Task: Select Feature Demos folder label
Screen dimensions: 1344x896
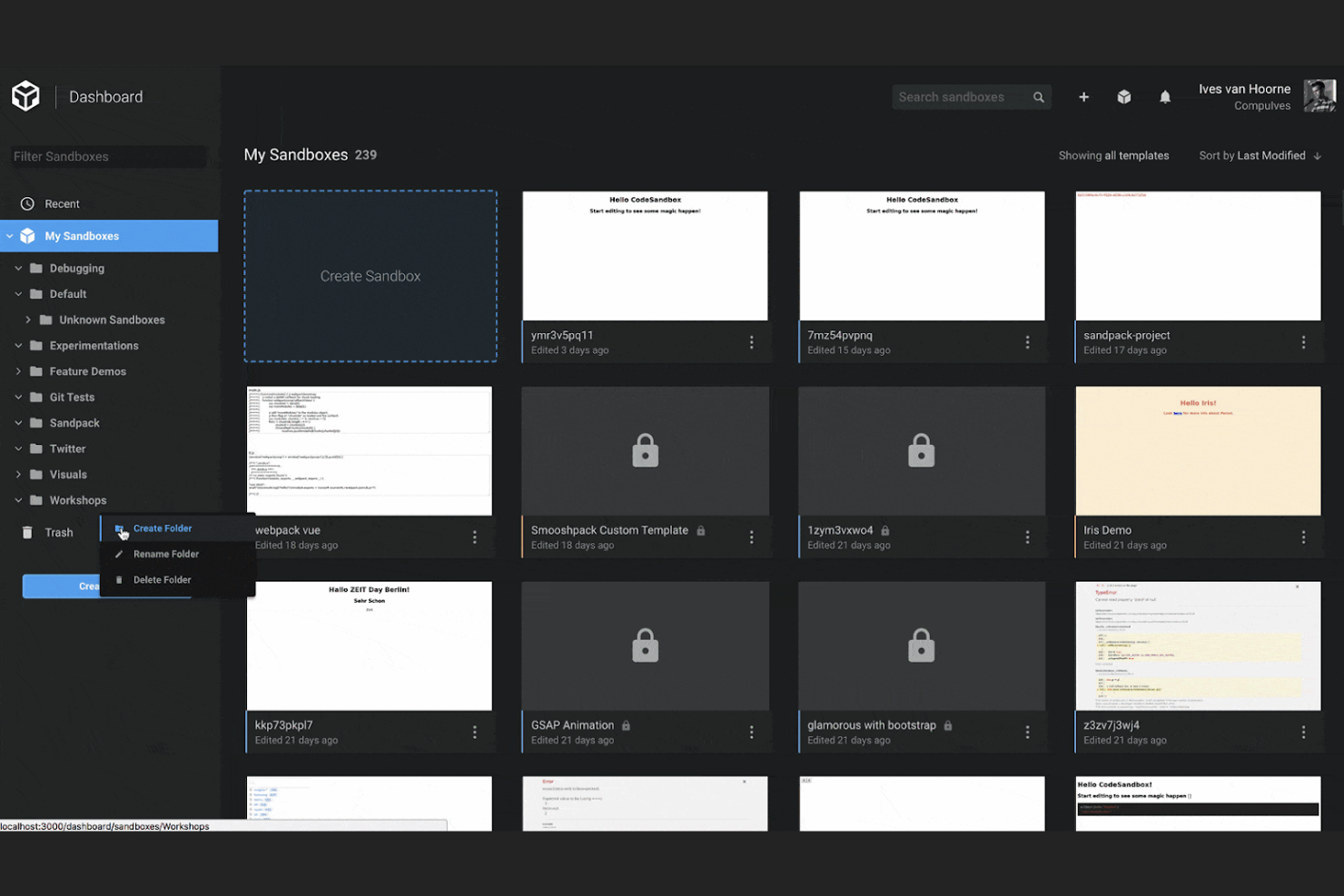Action: point(88,371)
